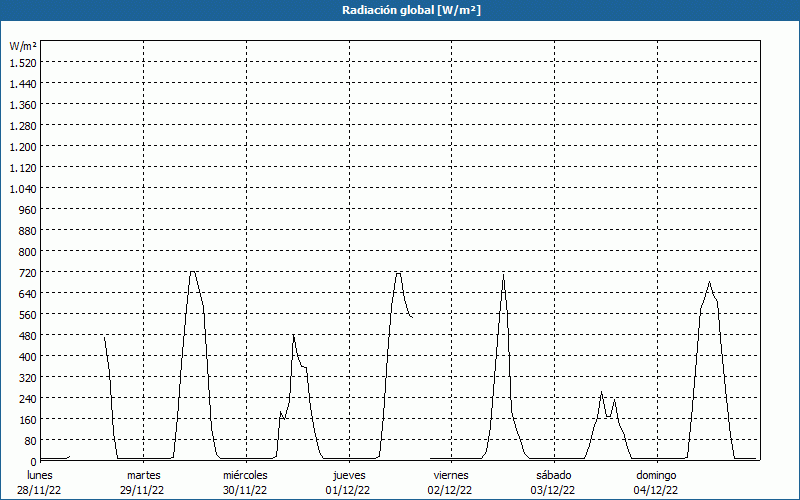Click the 160 y-axis value
The width and height of the screenshot is (800, 500).
(28, 420)
